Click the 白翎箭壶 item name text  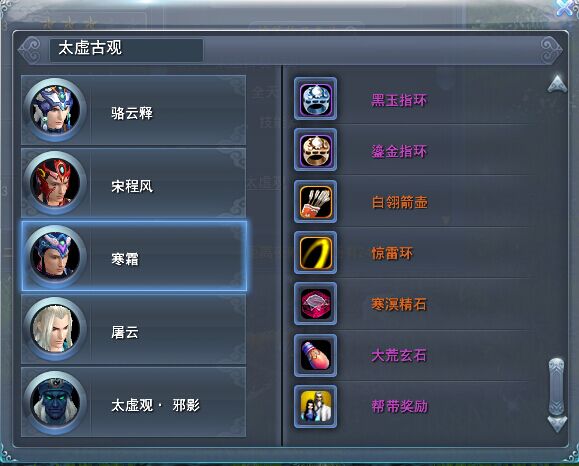click(x=399, y=202)
